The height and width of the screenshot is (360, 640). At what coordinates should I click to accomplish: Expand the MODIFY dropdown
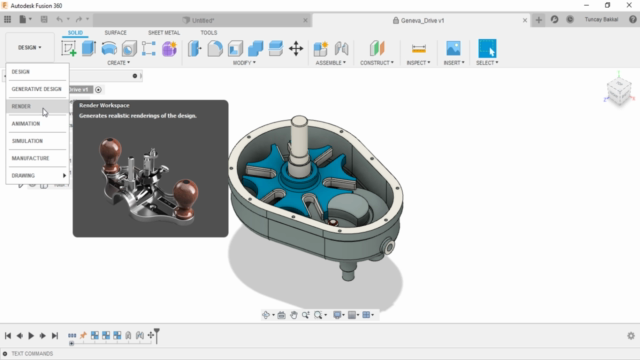(x=244, y=62)
